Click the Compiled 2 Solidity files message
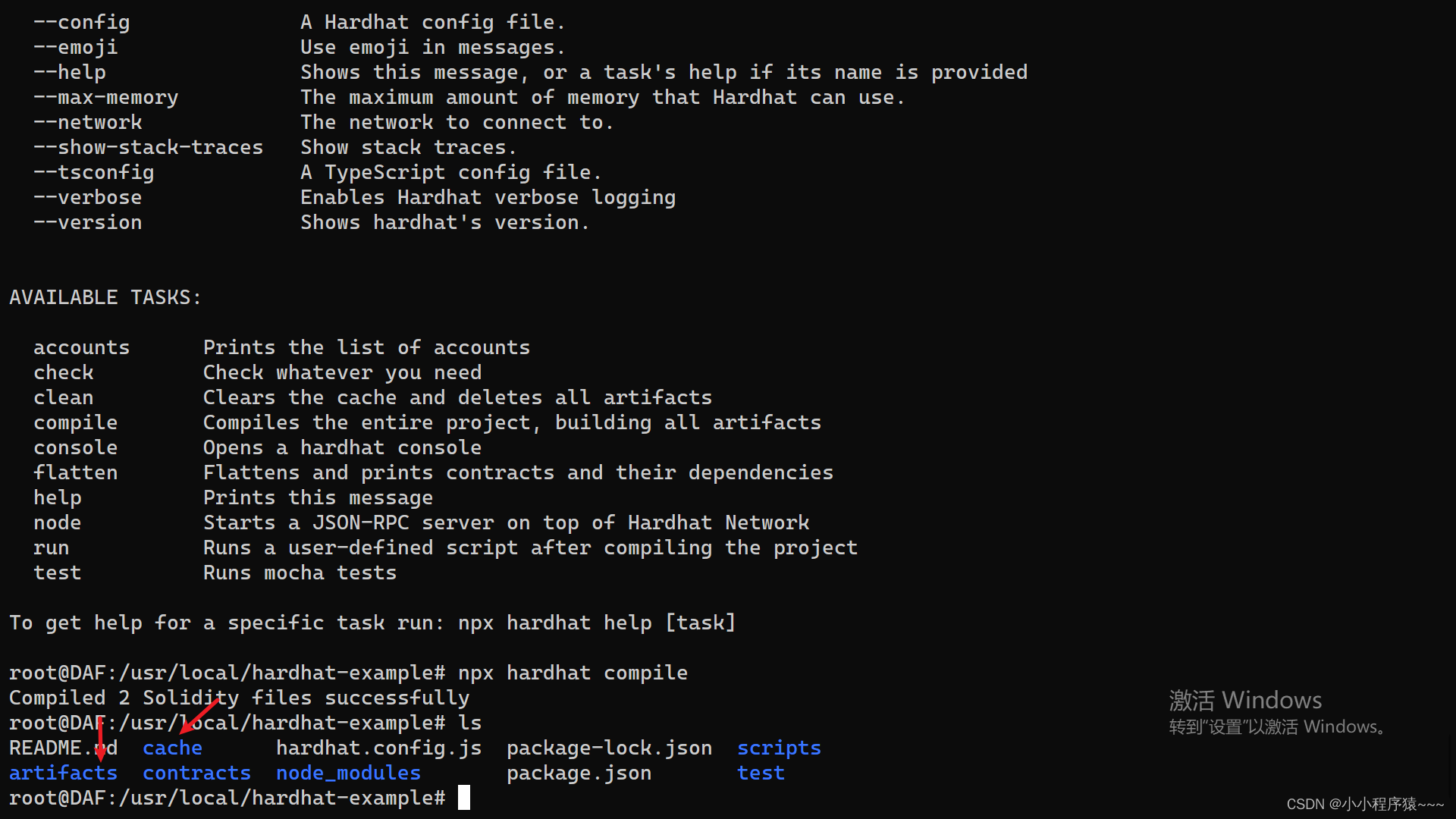The height and width of the screenshot is (819, 1456). coord(239,698)
